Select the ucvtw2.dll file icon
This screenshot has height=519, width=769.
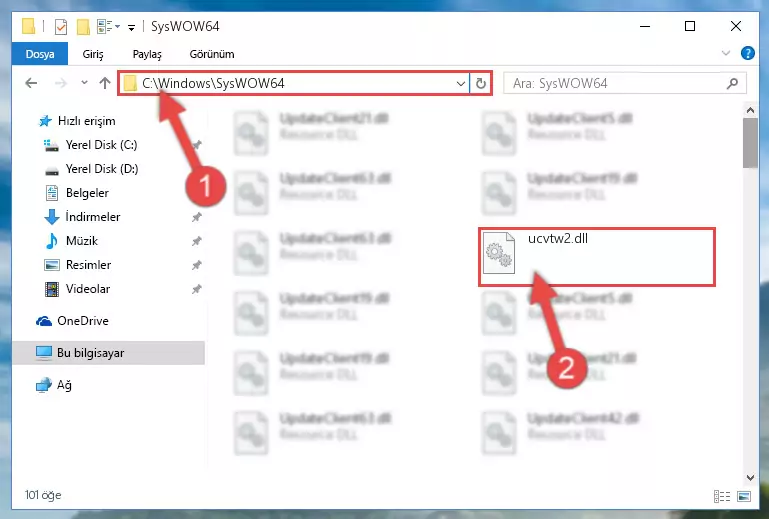pyautogui.click(x=499, y=253)
